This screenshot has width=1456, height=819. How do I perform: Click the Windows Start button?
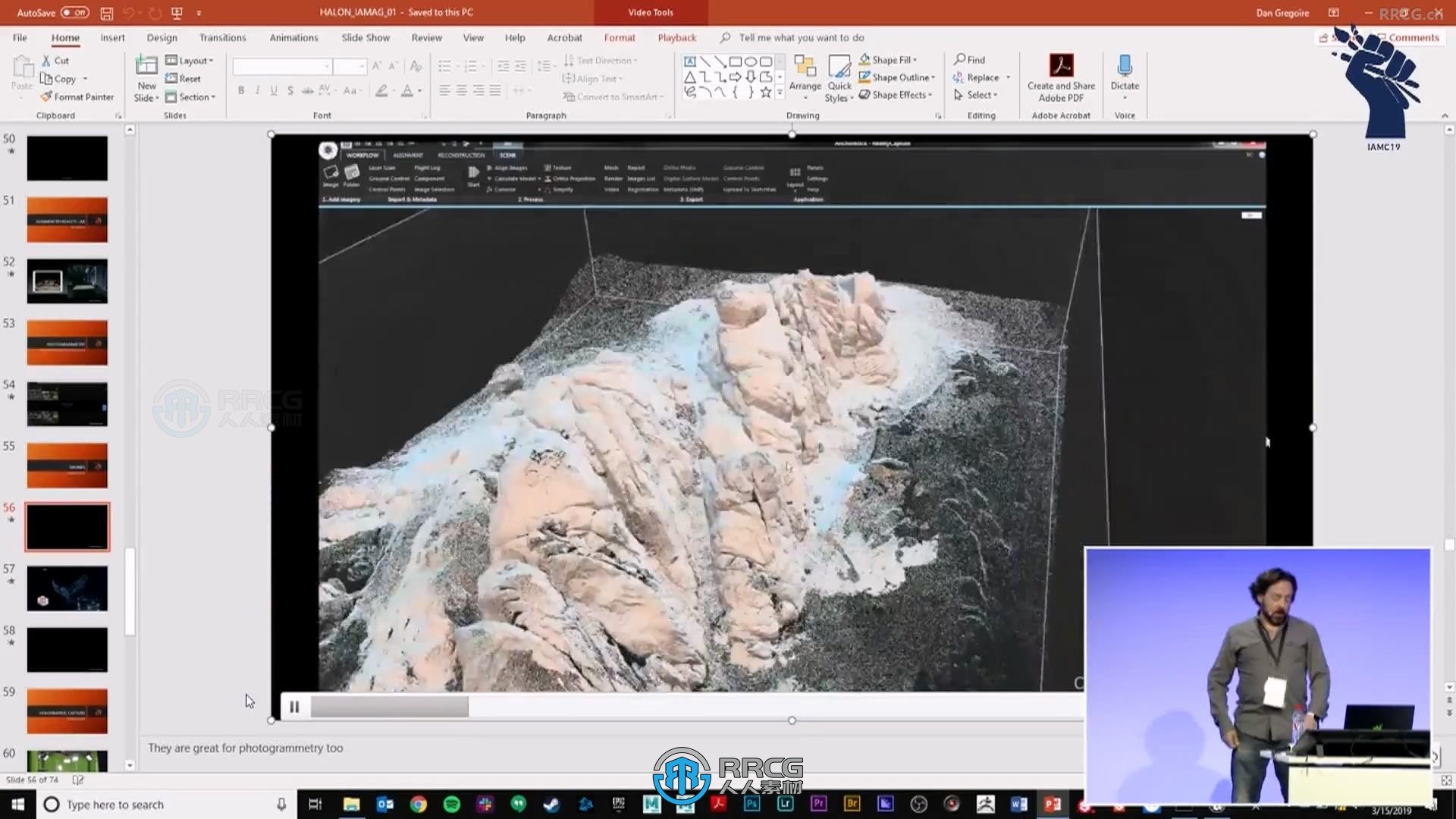point(17,804)
